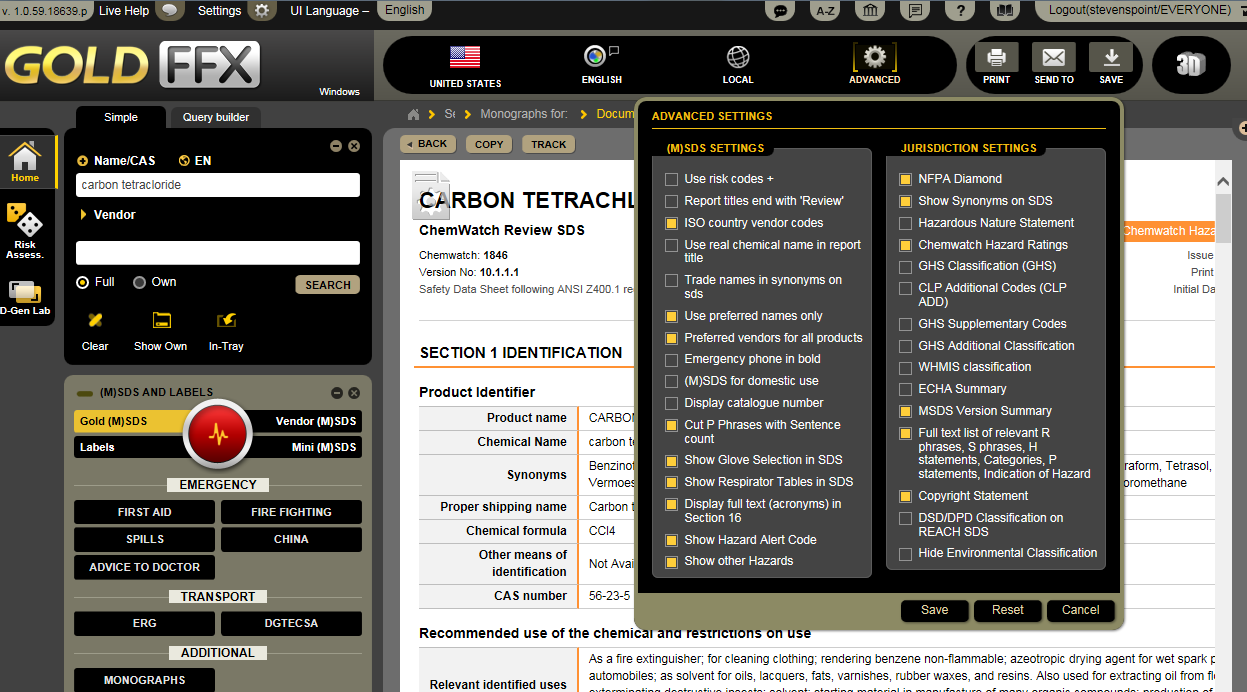Open the UI Language dropdown showing English

coord(404,10)
